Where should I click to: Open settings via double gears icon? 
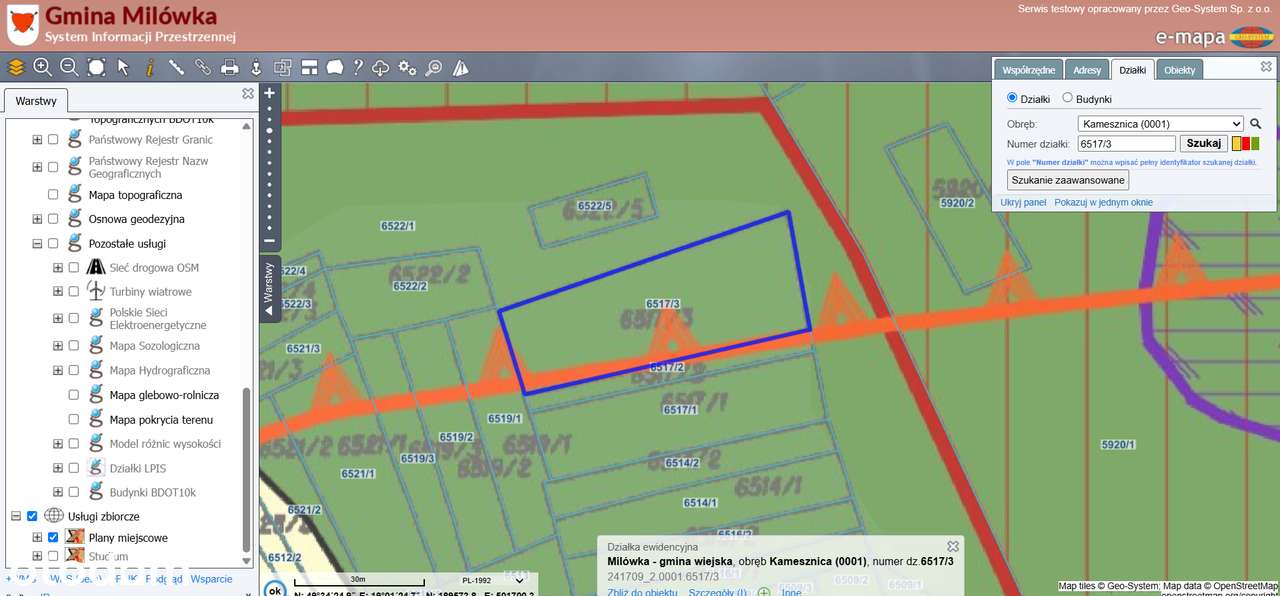[407, 67]
